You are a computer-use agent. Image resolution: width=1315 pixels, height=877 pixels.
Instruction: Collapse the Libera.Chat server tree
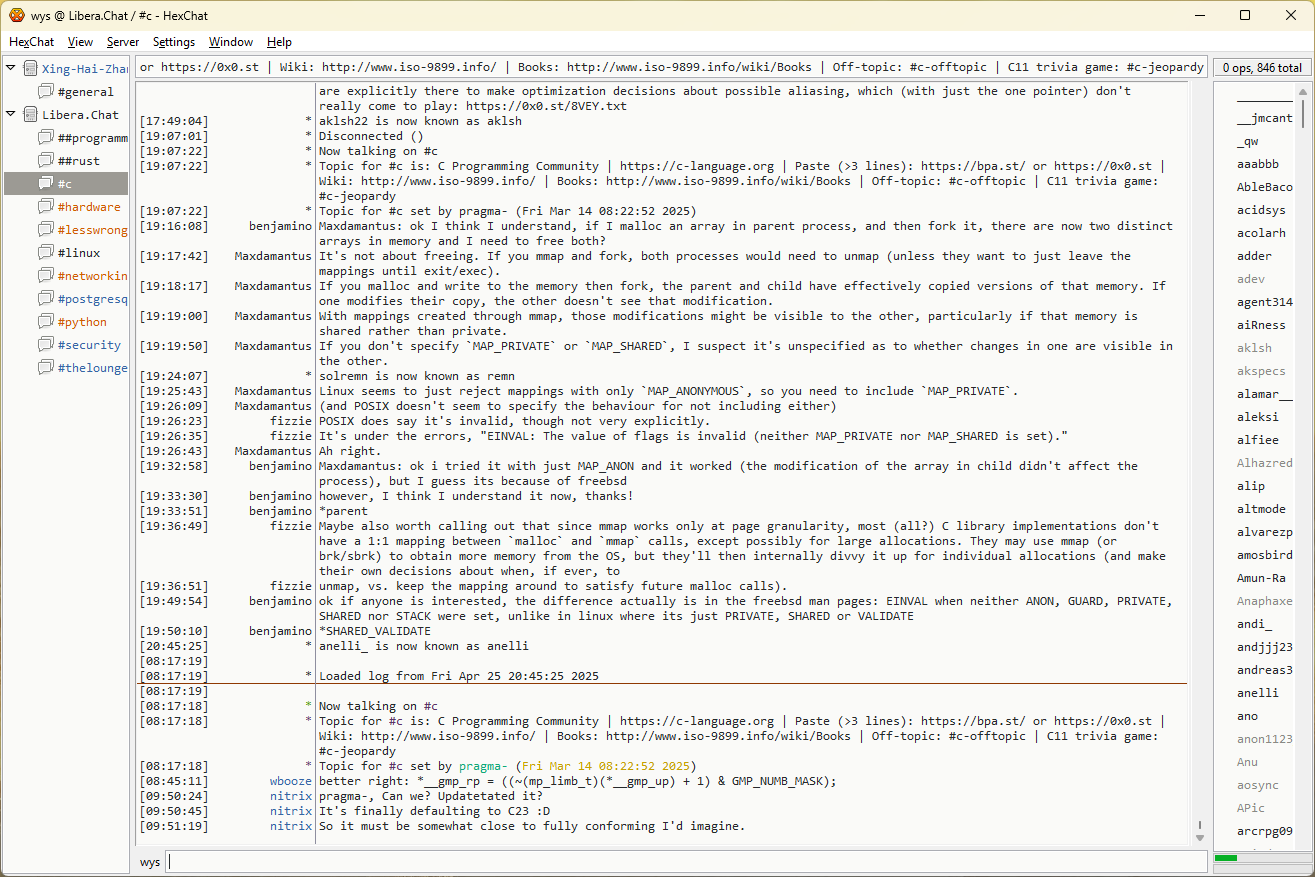pos(11,115)
